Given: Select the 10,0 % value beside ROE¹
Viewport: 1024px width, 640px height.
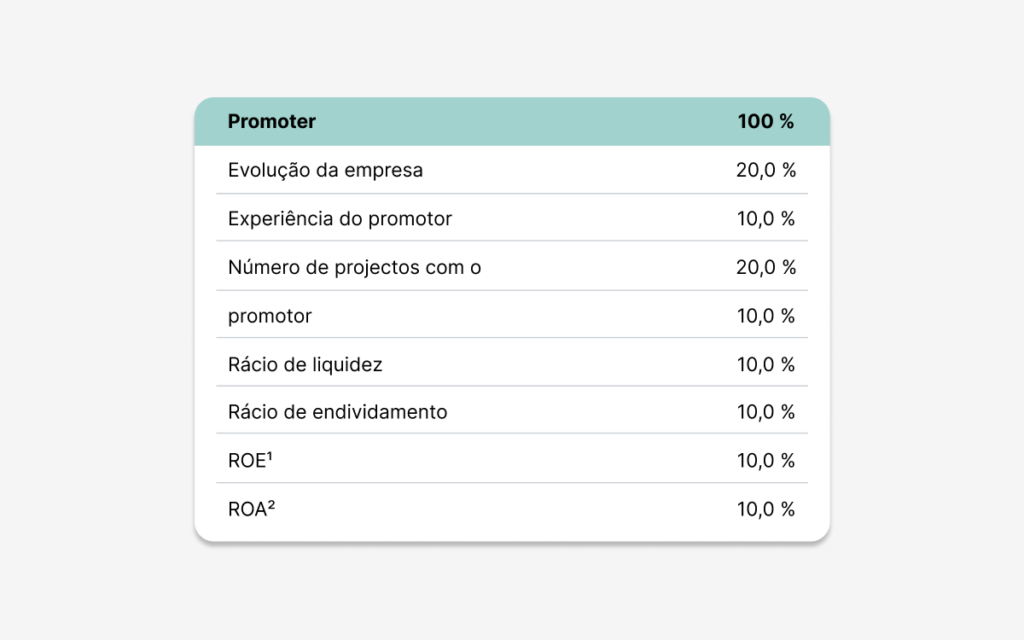Looking at the screenshot, I should coord(766,460).
